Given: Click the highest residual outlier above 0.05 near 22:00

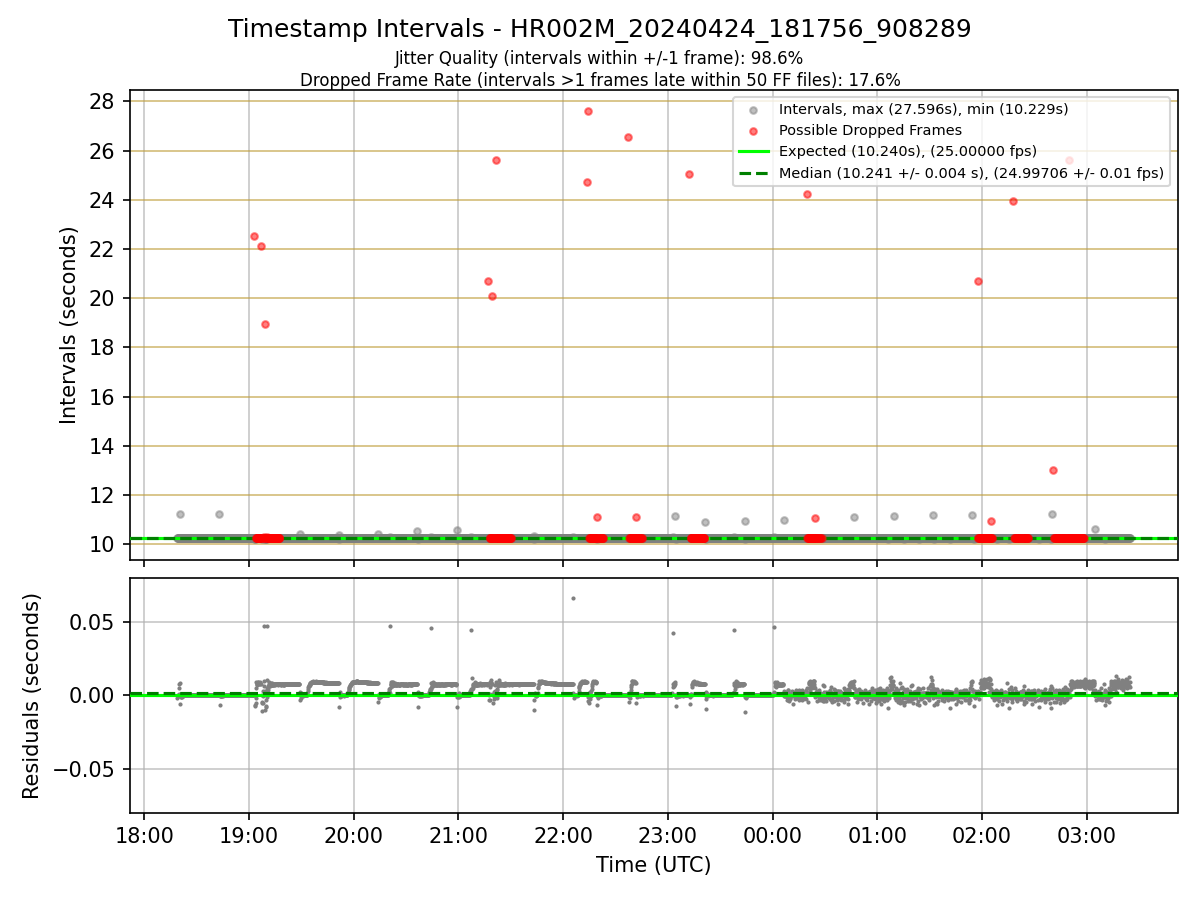Looking at the screenshot, I should pos(573,598).
